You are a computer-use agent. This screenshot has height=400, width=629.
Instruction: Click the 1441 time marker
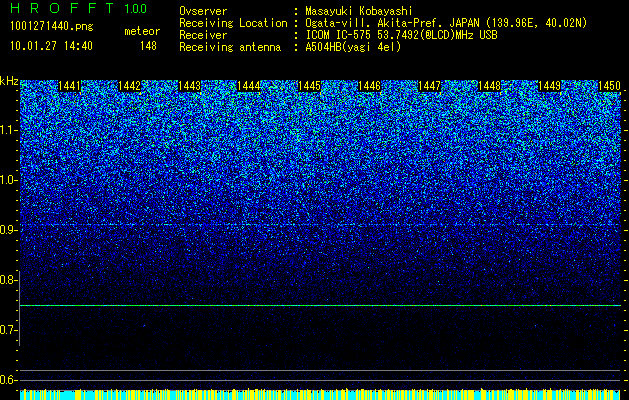click(69, 86)
